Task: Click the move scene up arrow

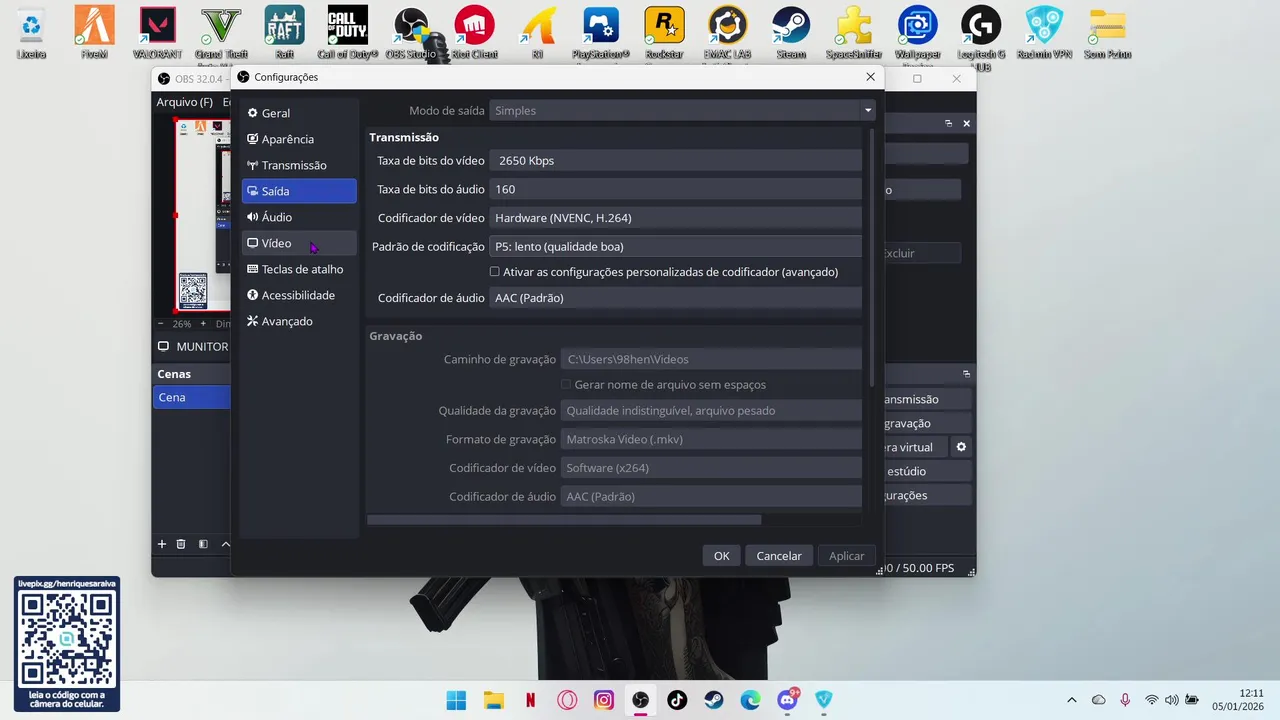Action: 225,544
